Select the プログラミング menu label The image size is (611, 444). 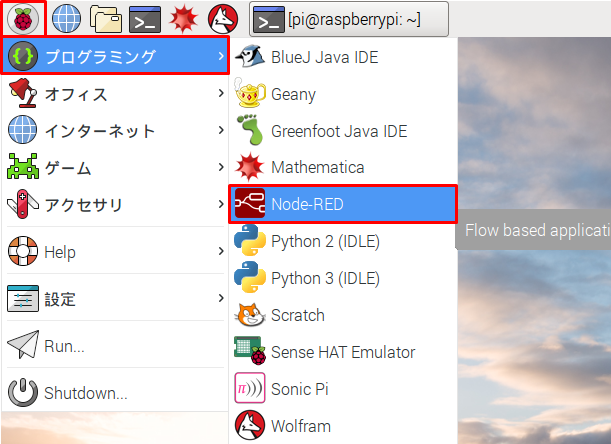[101, 57]
